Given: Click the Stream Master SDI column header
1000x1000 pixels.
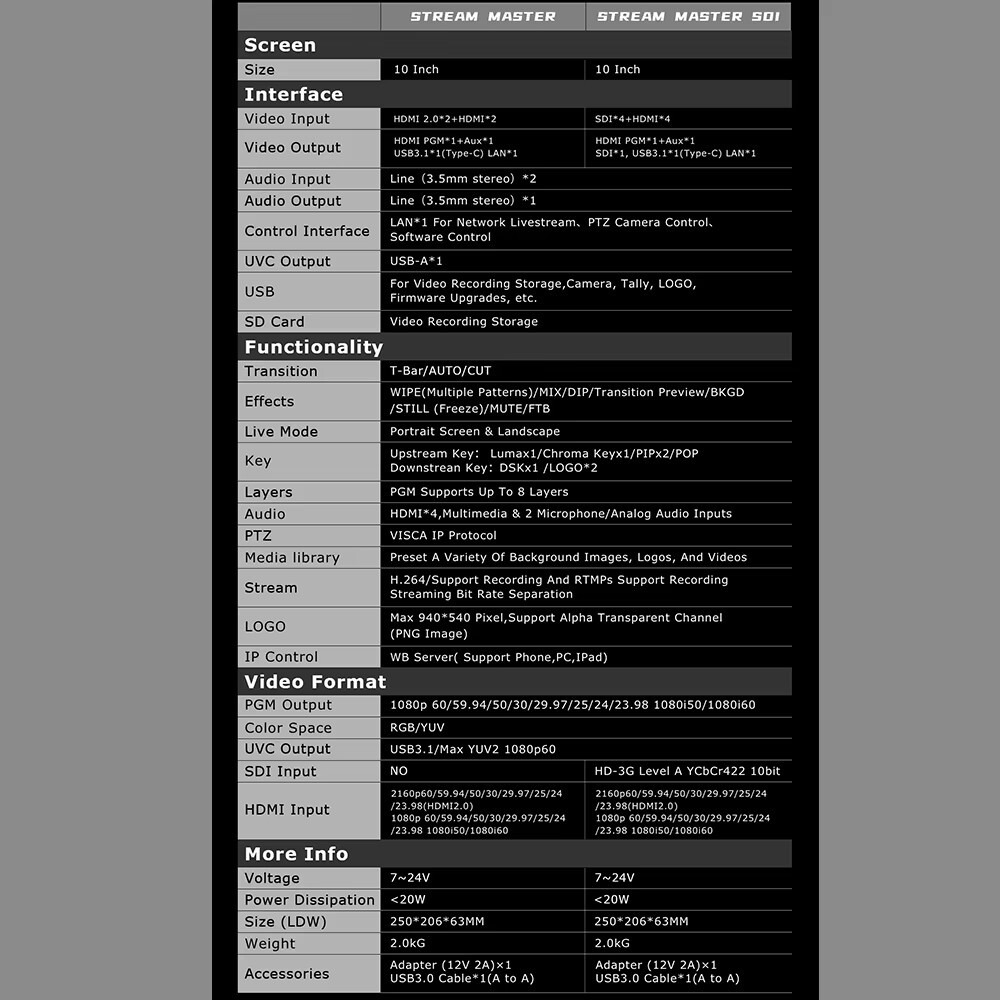Looking at the screenshot, I should (x=687, y=16).
